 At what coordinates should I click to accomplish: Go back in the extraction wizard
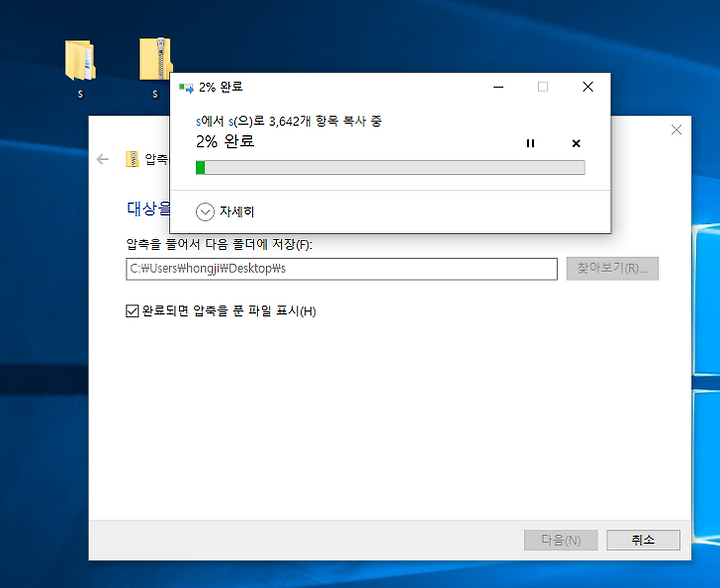pos(102,159)
